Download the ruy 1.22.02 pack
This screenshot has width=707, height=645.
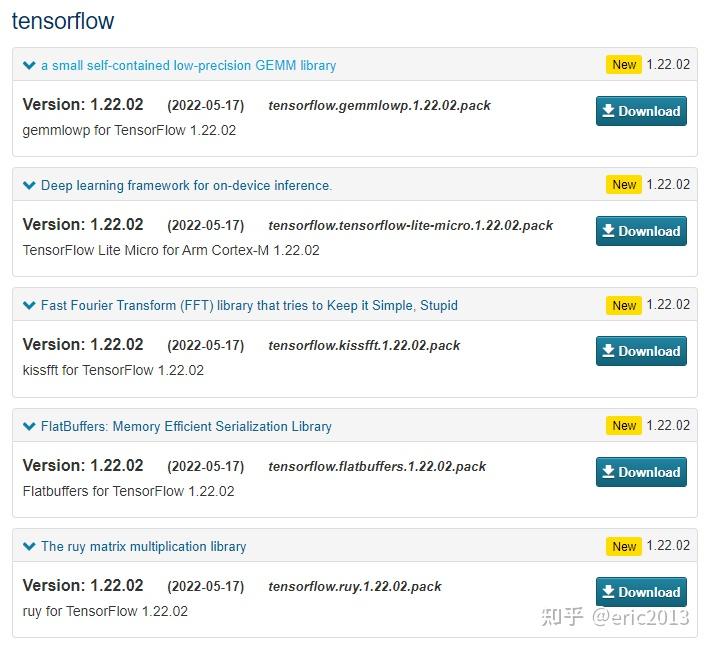coord(641,592)
